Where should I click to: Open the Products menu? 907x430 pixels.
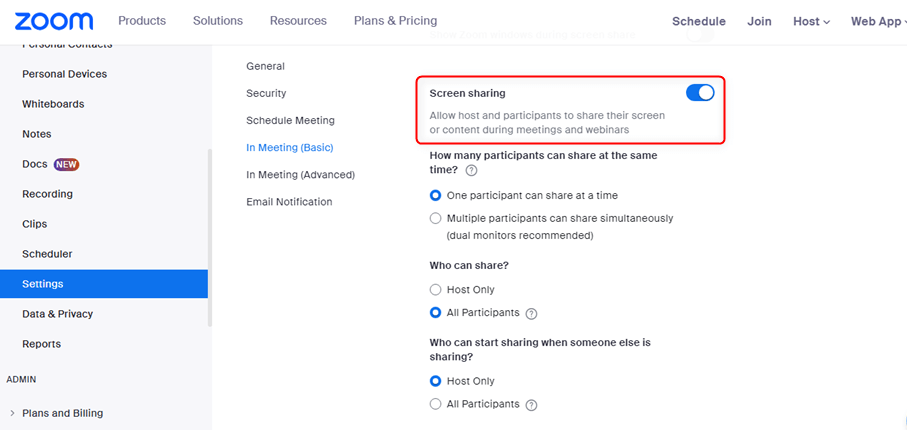coord(142,21)
